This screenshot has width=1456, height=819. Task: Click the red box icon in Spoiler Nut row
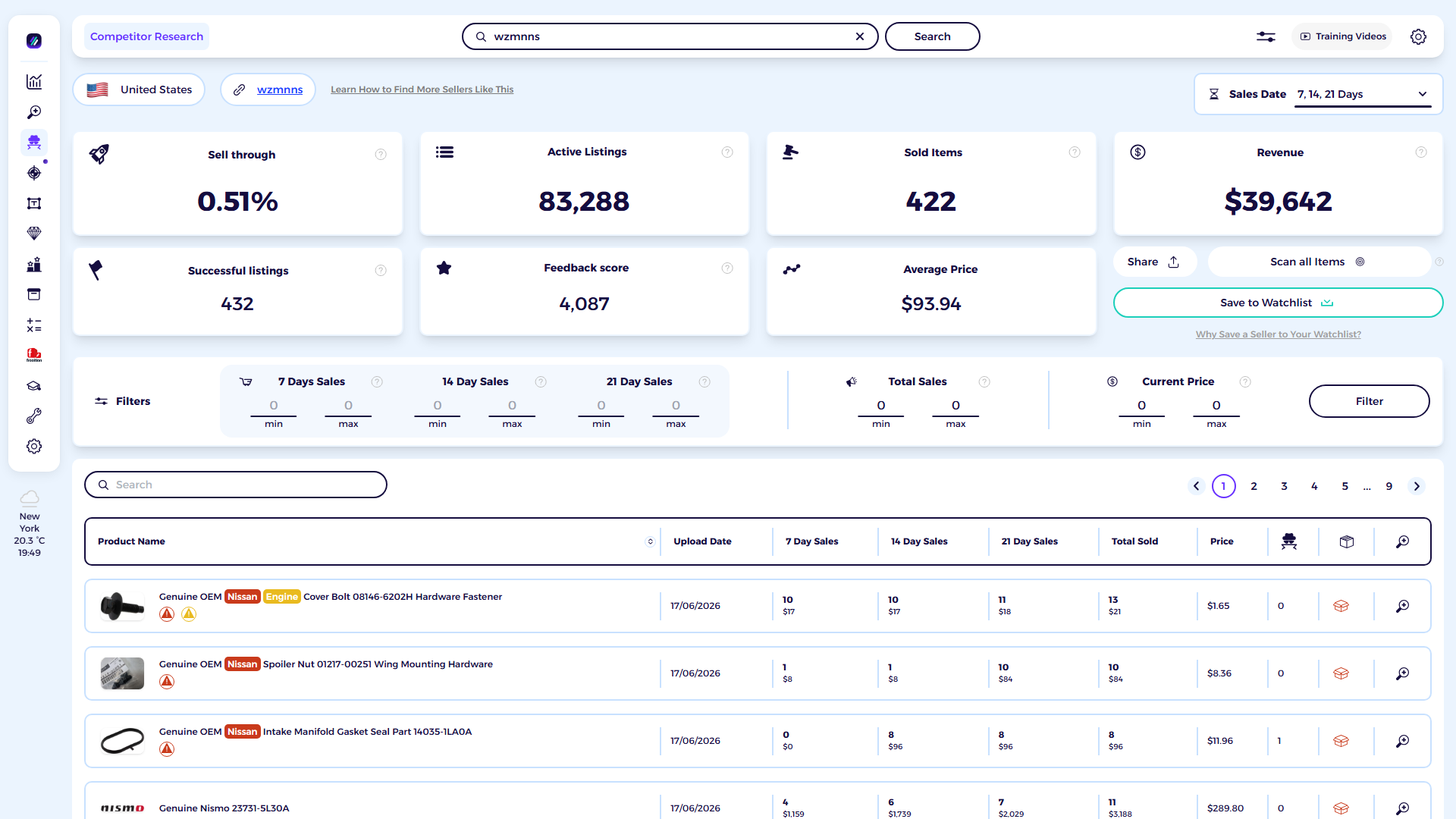(1341, 673)
